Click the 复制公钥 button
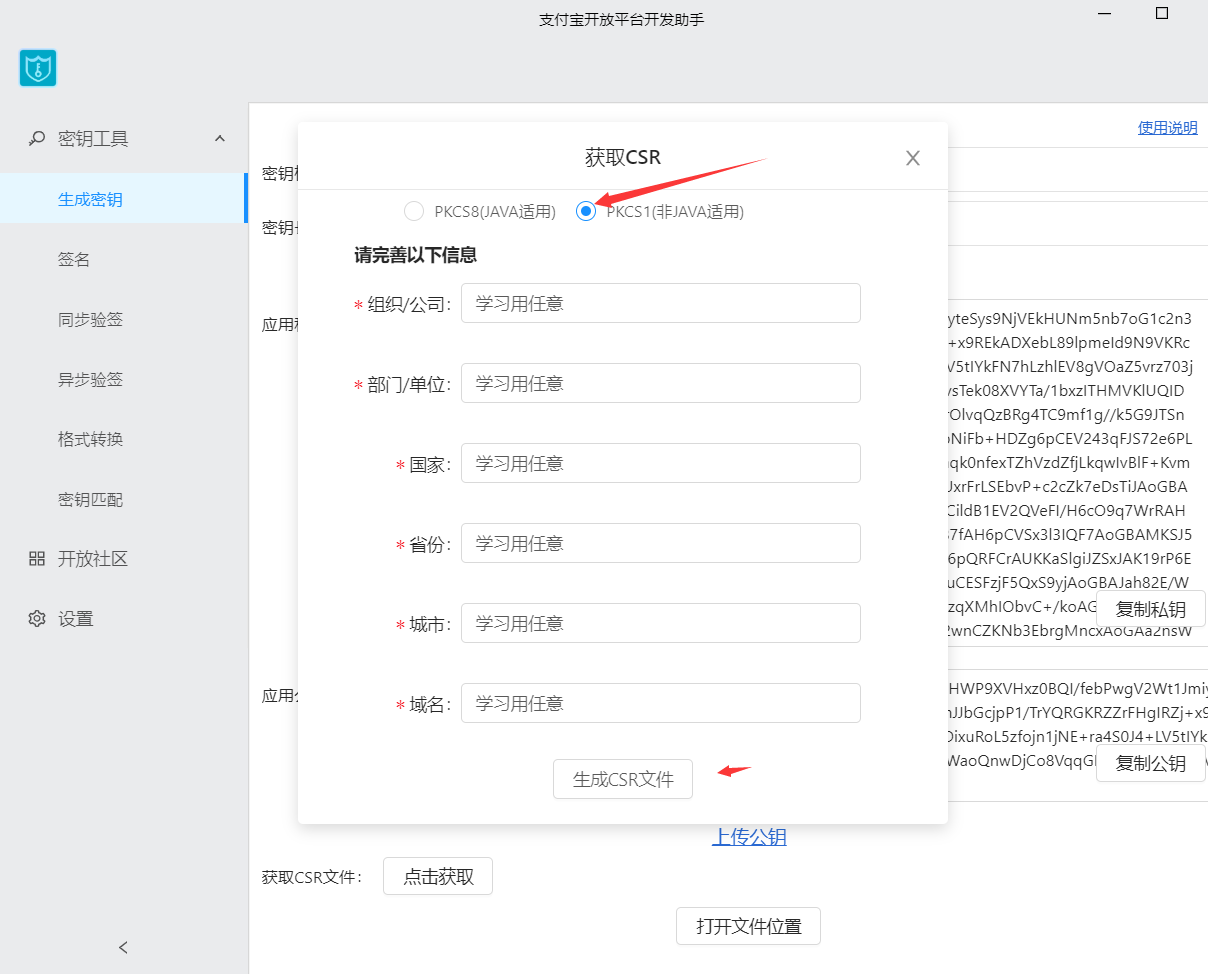This screenshot has height=974, width=1208. pos(1151,763)
